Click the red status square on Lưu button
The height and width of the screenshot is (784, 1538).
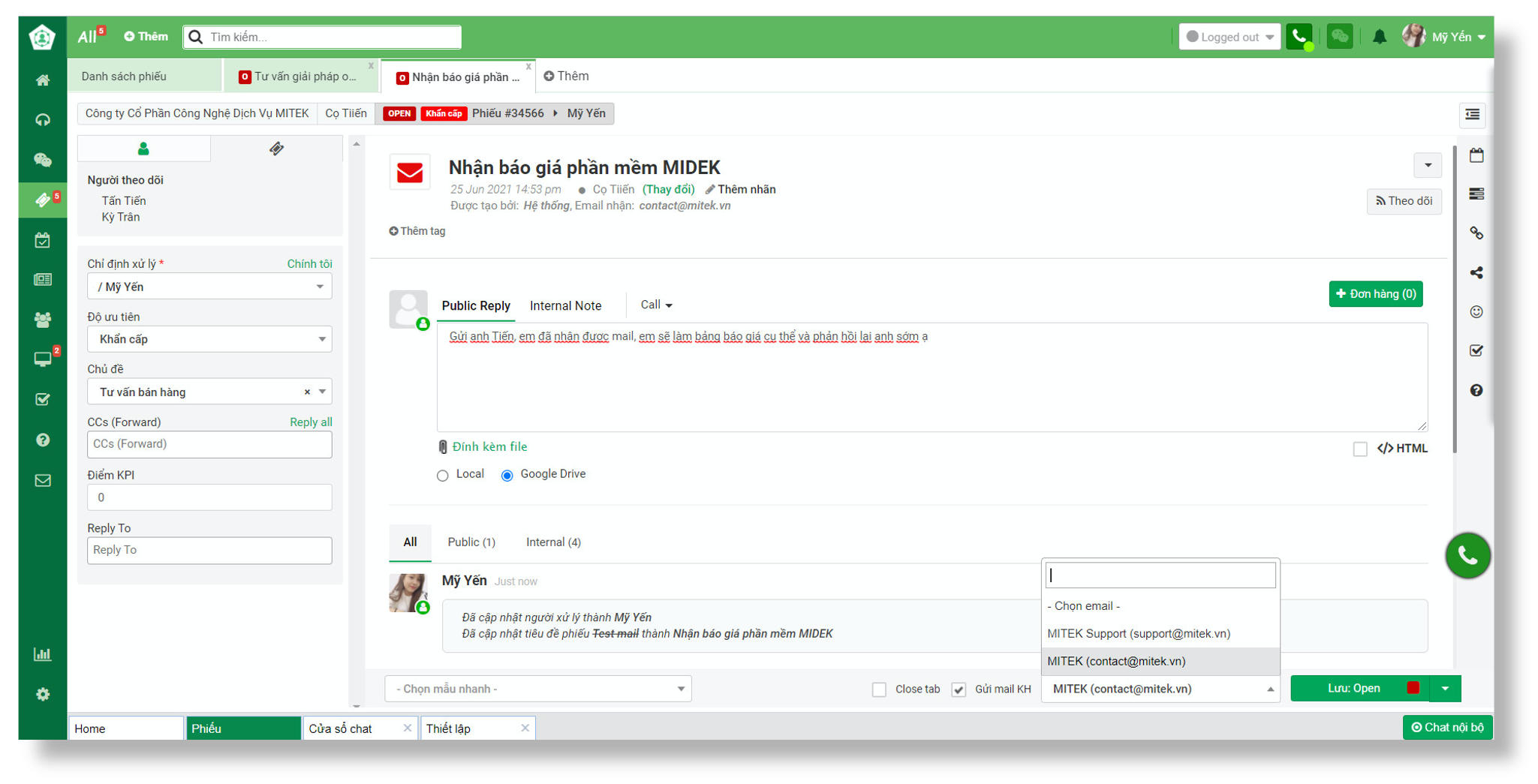point(1413,688)
